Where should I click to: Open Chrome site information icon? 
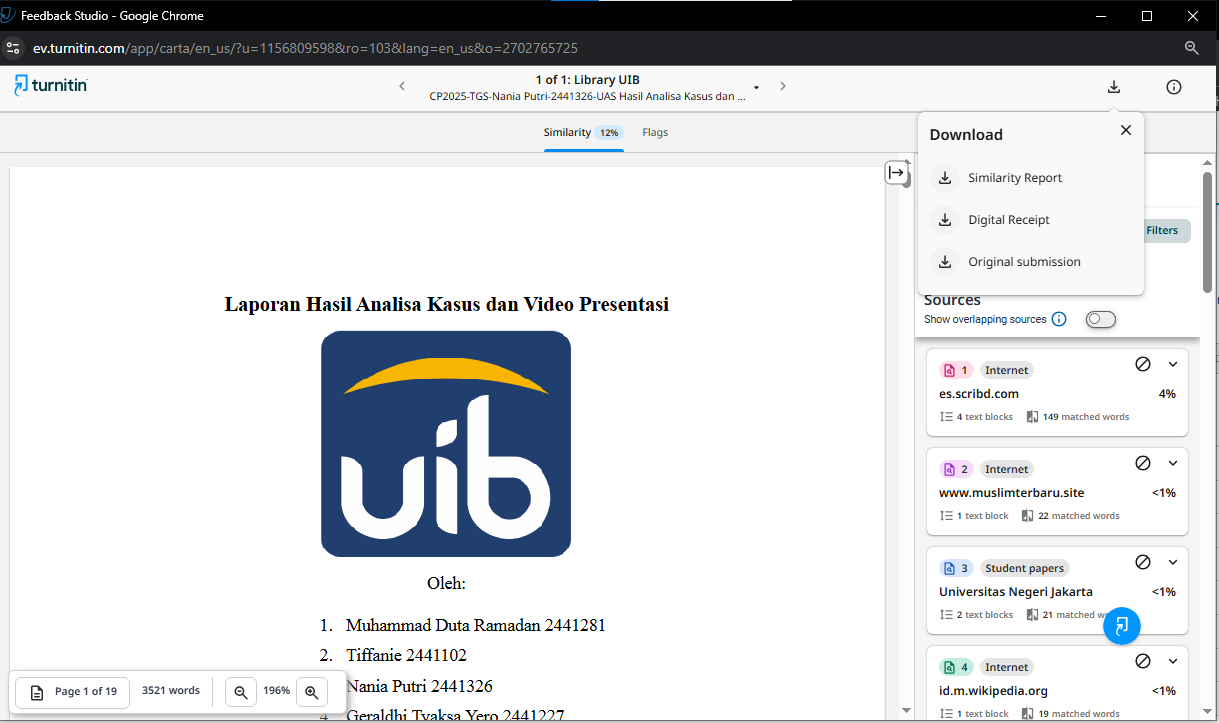[13, 48]
